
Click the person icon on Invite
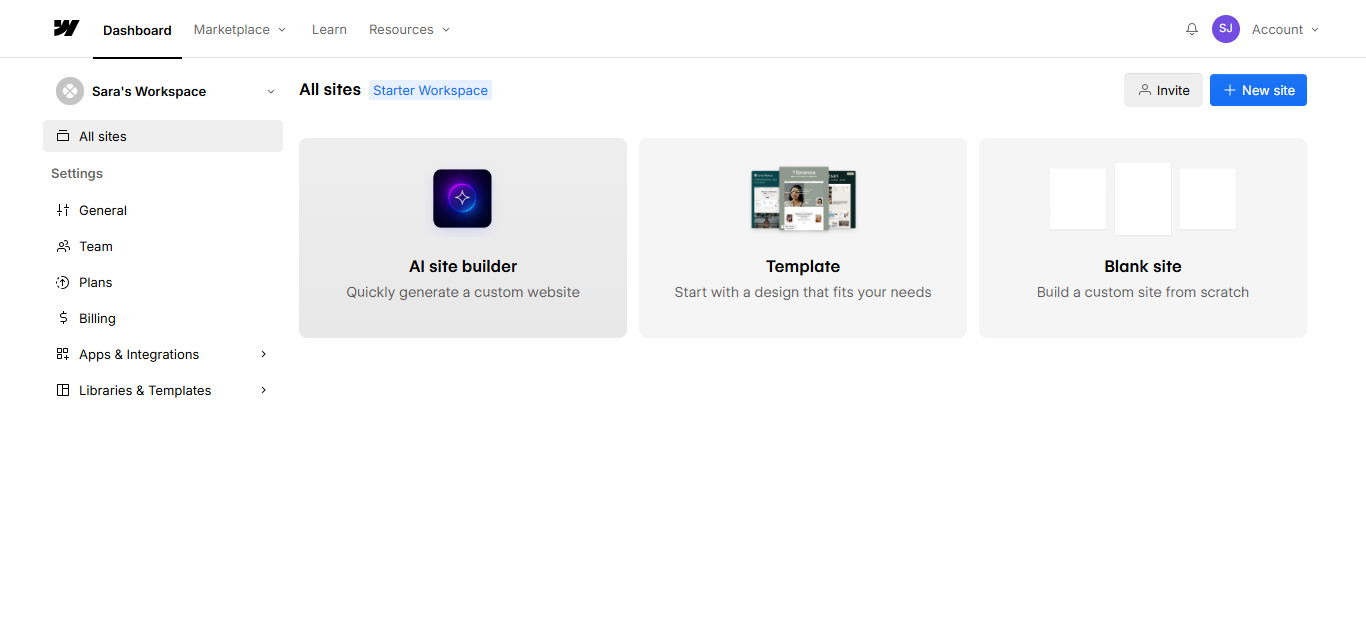coord(1145,90)
